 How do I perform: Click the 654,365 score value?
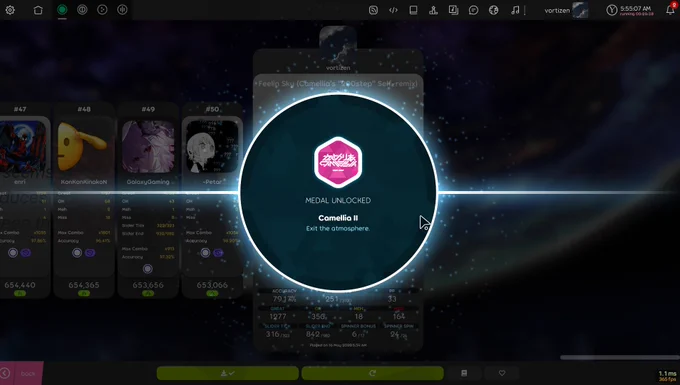84,285
